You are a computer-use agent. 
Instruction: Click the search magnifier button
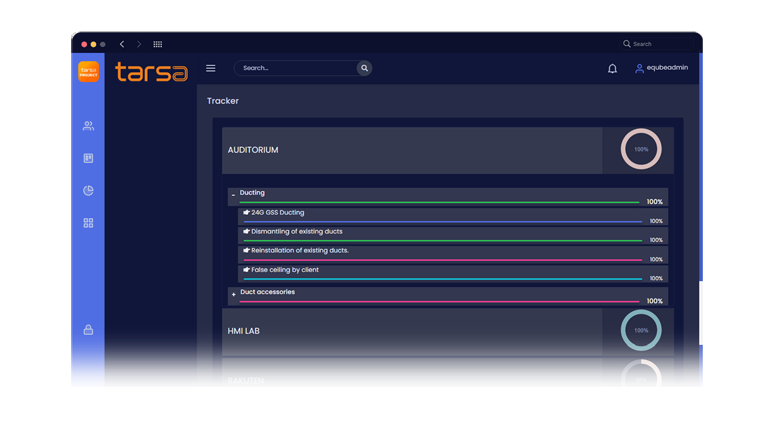click(364, 68)
